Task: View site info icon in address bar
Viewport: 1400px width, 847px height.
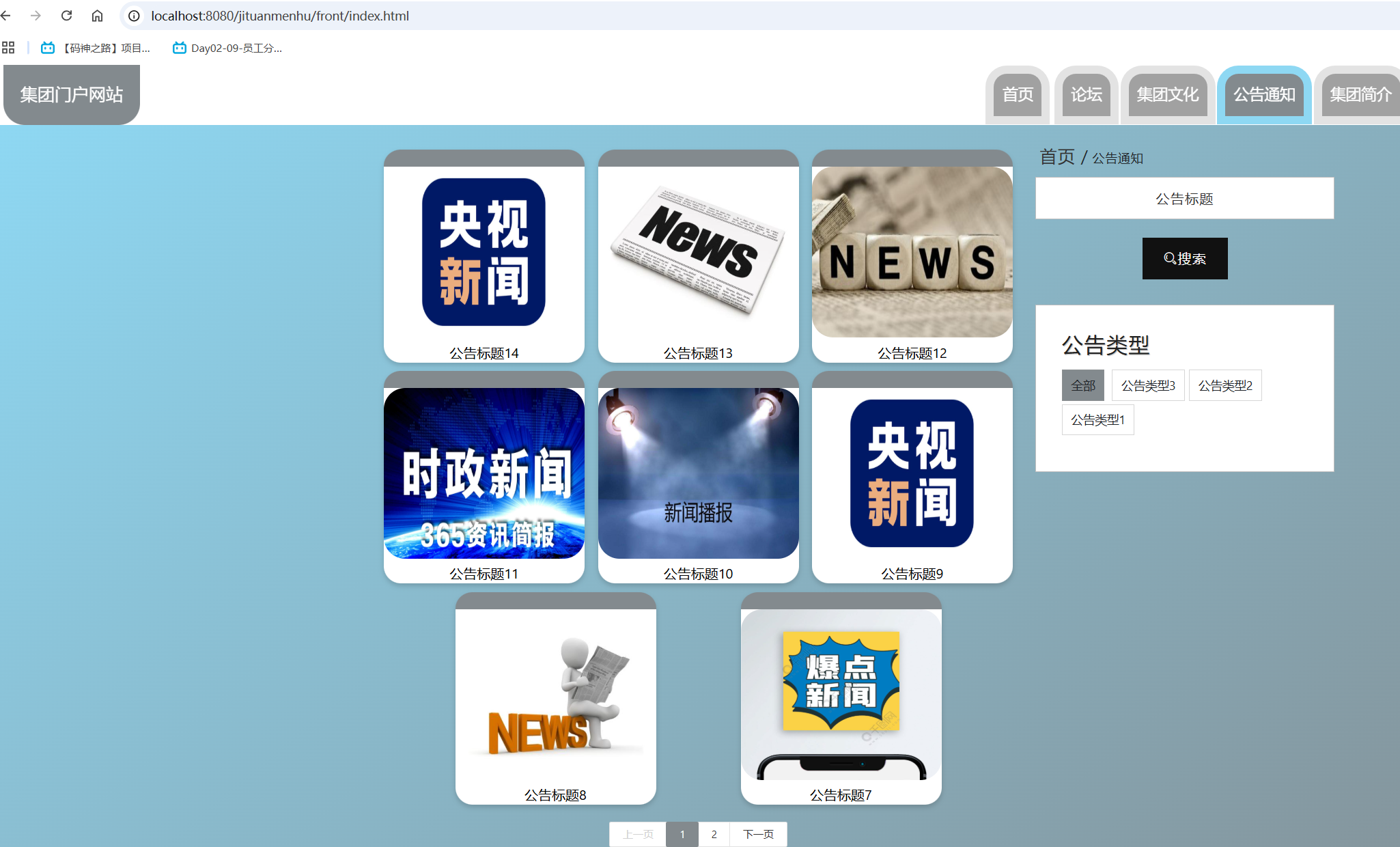Action: 135,16
